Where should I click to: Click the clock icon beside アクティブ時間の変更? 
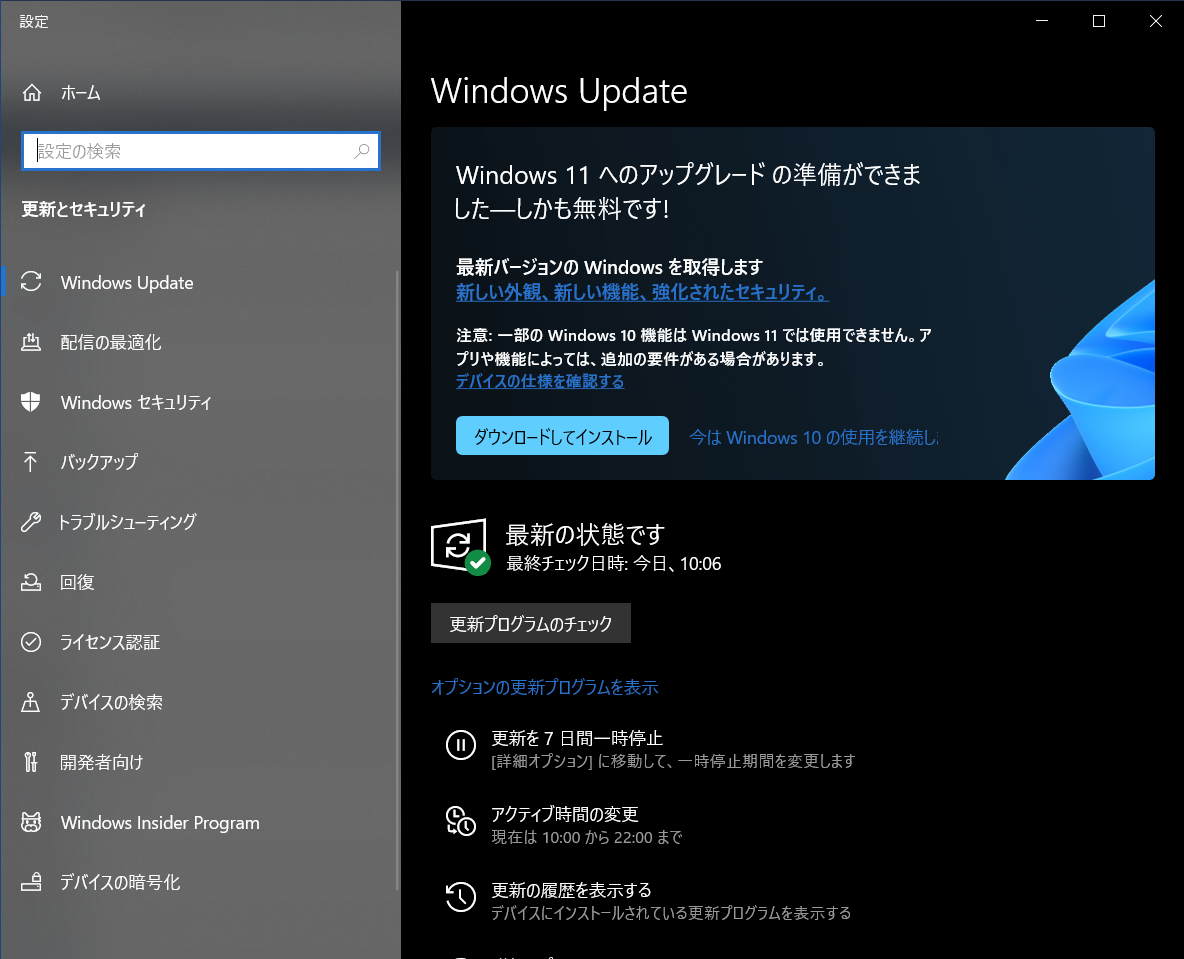click(x=461, y=821)
